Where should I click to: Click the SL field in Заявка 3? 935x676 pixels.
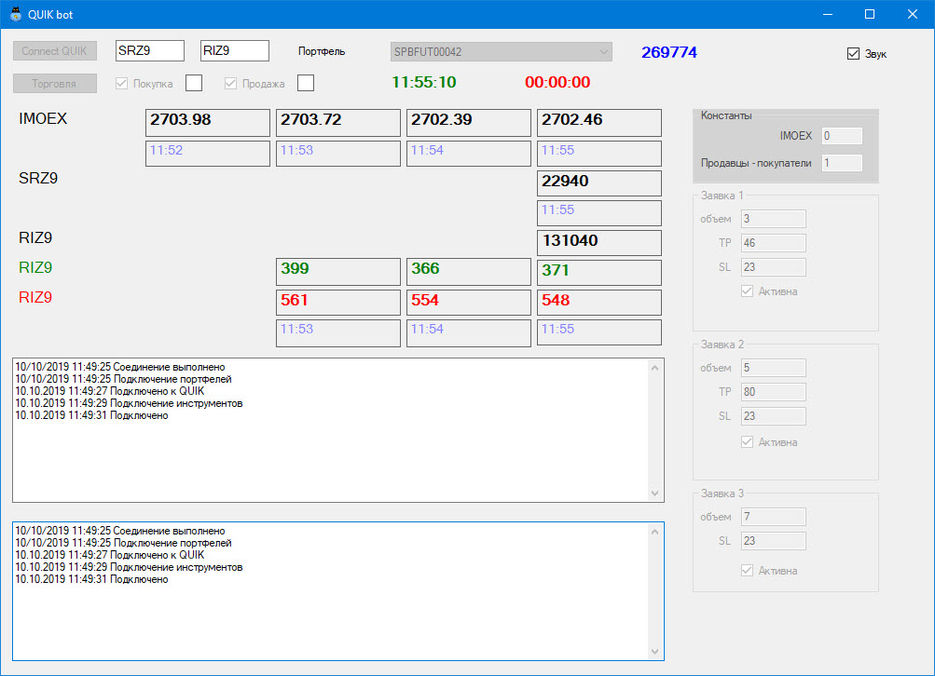tap(773, 541)
